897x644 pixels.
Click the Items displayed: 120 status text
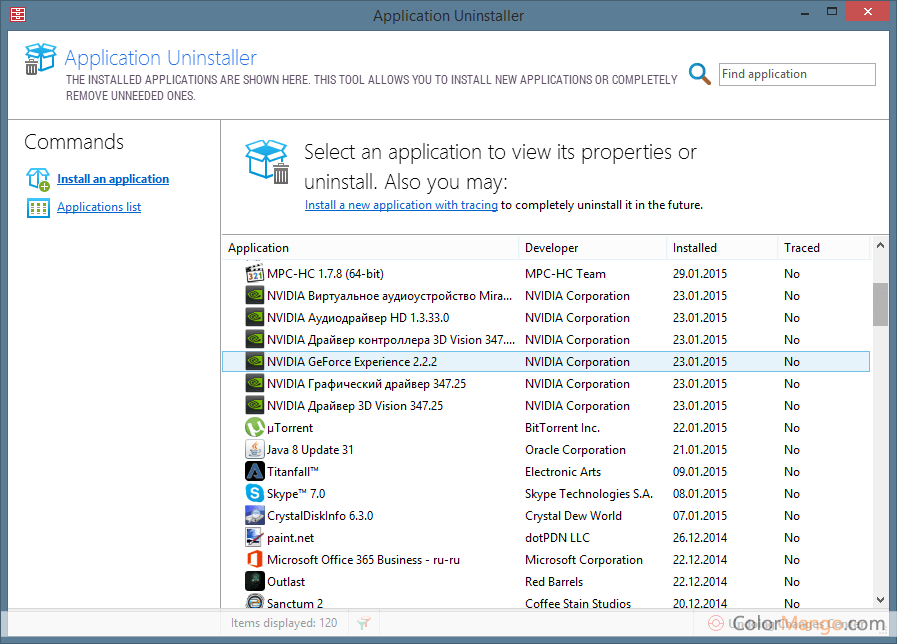click(284, 623)
